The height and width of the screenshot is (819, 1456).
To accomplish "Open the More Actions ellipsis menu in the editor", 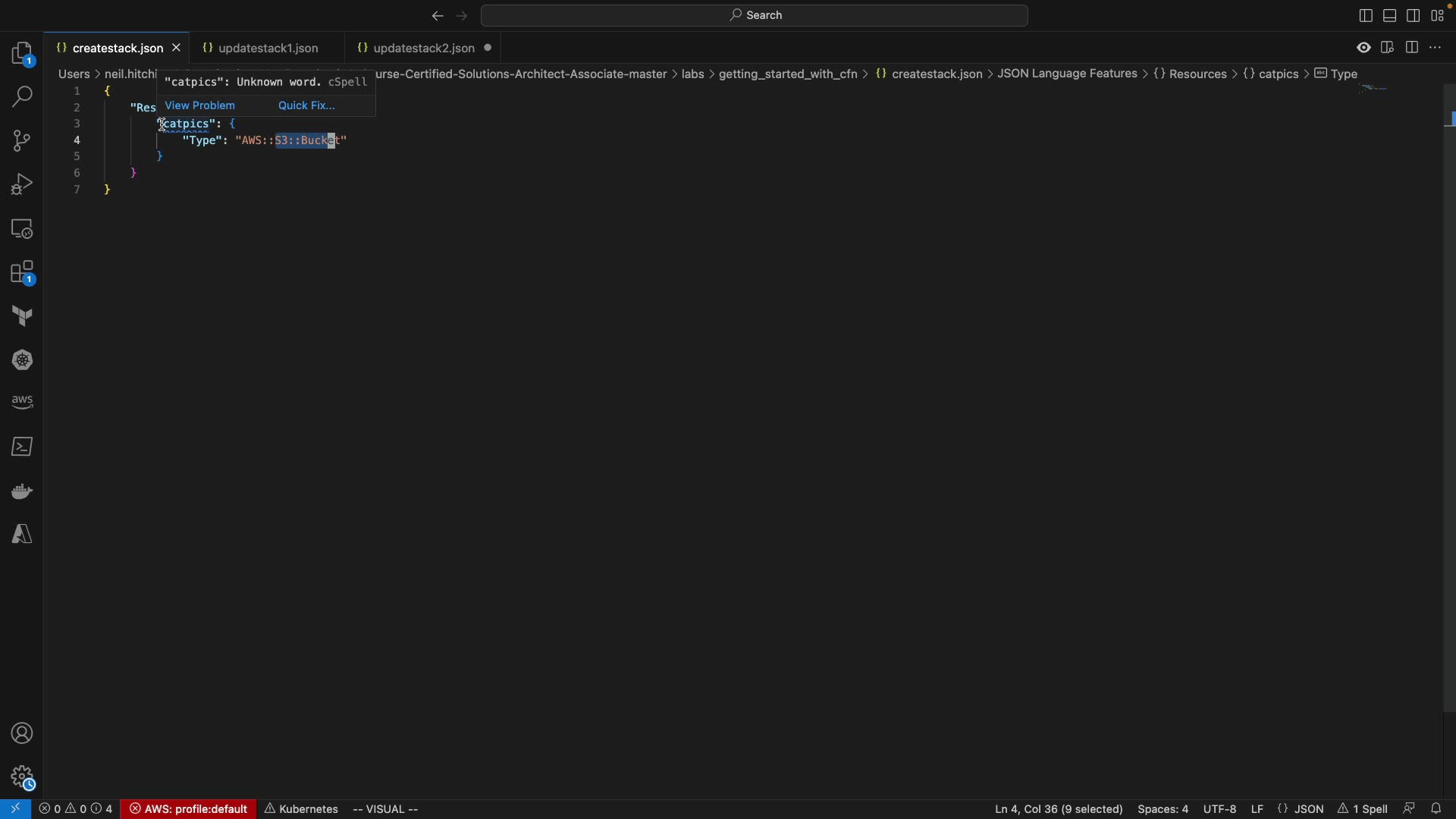I will coord(1436,48).
